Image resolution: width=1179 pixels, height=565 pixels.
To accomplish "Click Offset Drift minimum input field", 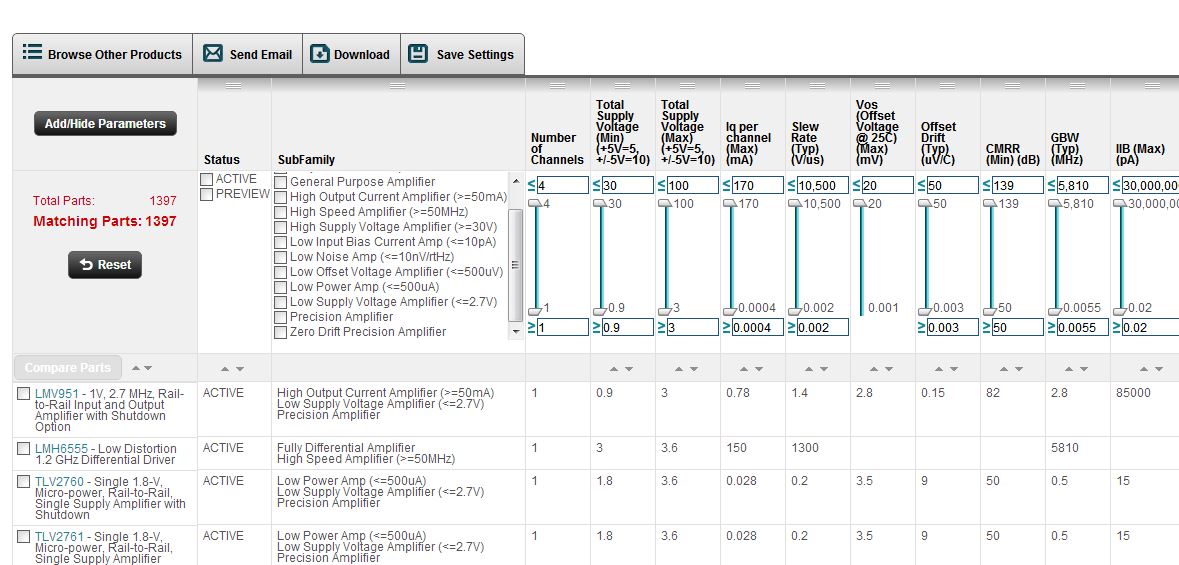I will [x=953, y=327].
